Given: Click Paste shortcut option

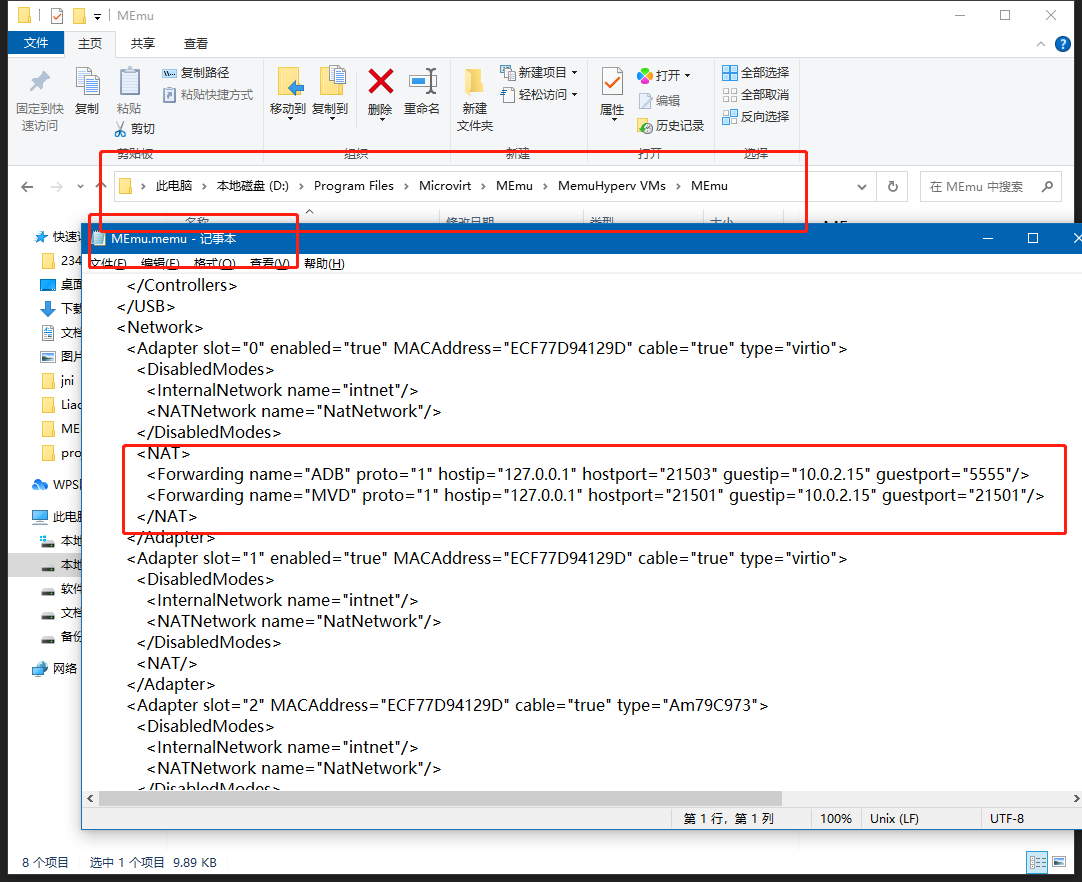Looking at the screenshot, I should tap(207, 95).
